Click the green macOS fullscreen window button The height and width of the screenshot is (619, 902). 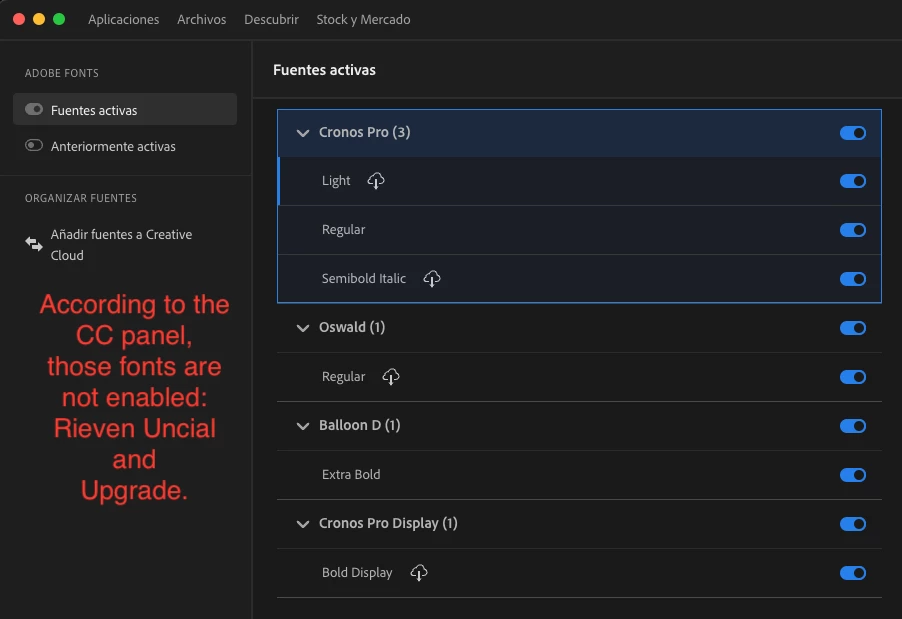59,19
